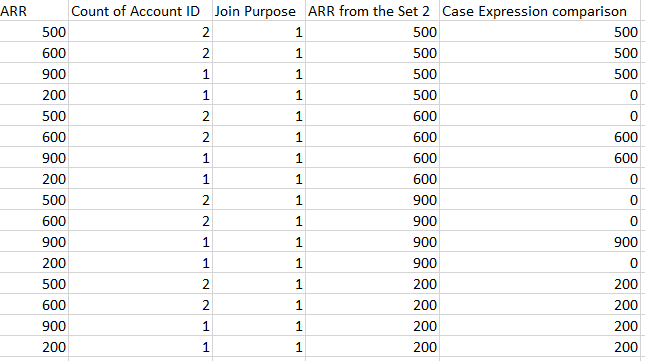Select Case Expression 0 in fourth row
Image resolution: width=645 pixels, height=361 pixels.
click(x=540, y=95)
